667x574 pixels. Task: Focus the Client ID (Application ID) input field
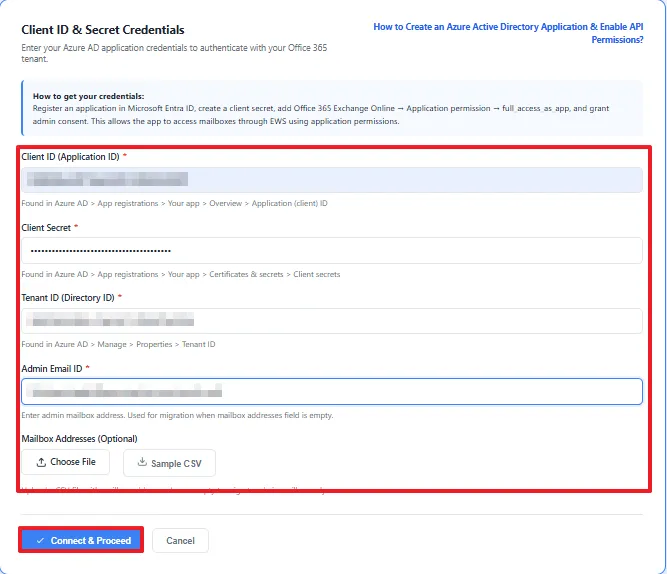(x=332, y=180)
